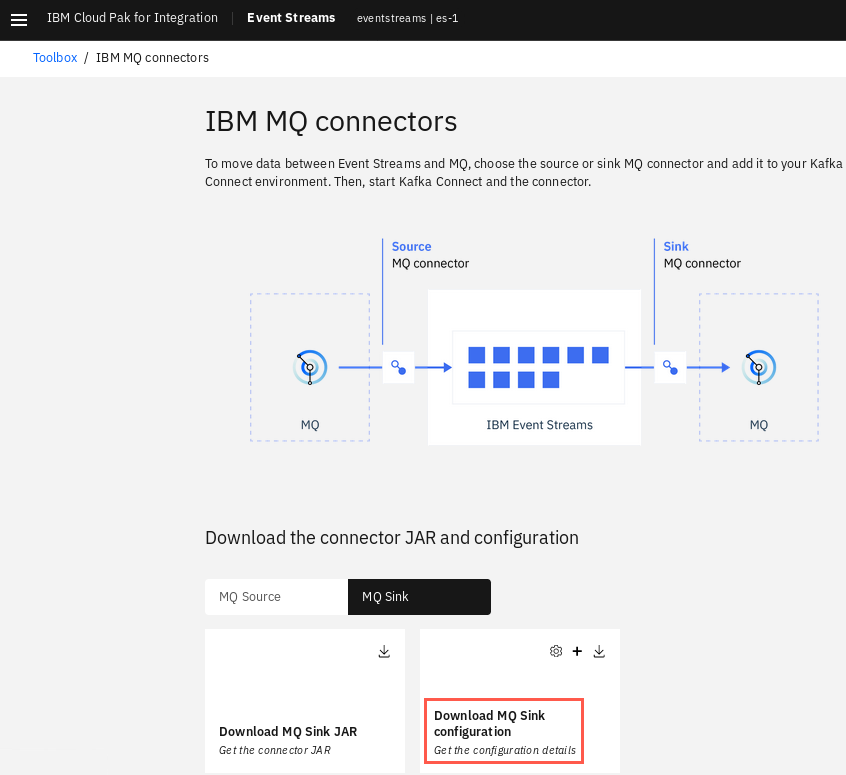Click the IBM Event Streams blocks graphic
Viewport: 846px width, 775px height.
(x=538, y=368)
